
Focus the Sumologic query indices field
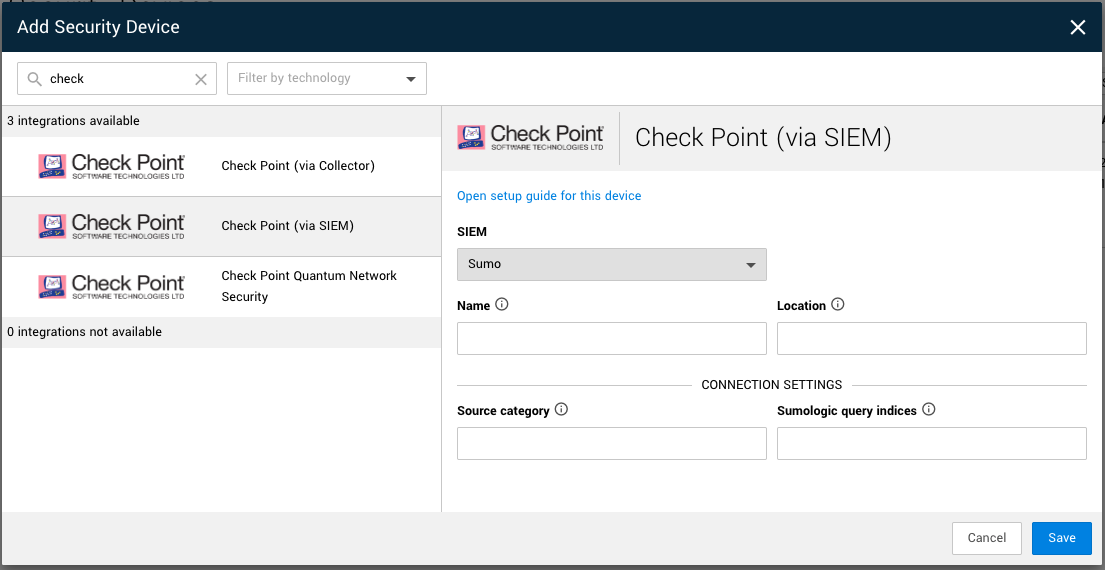point(932,443)
